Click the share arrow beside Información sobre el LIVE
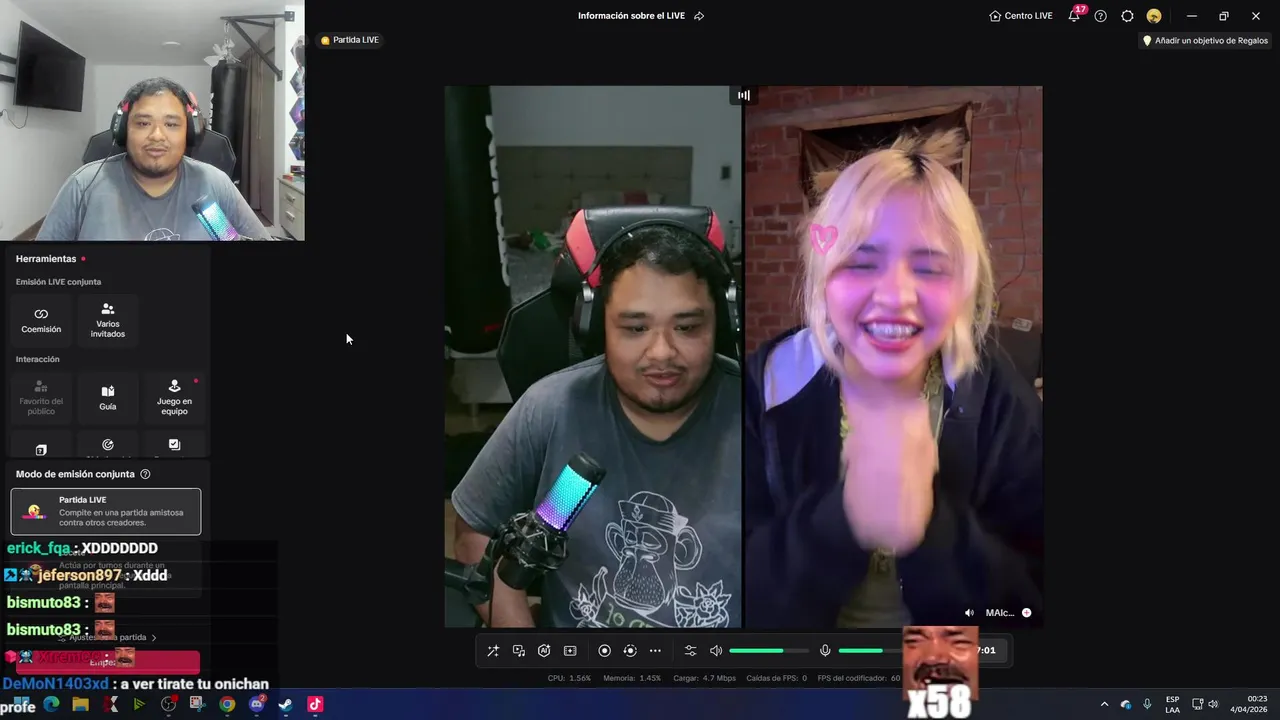 pyautogui.click(x=699, y=16)
